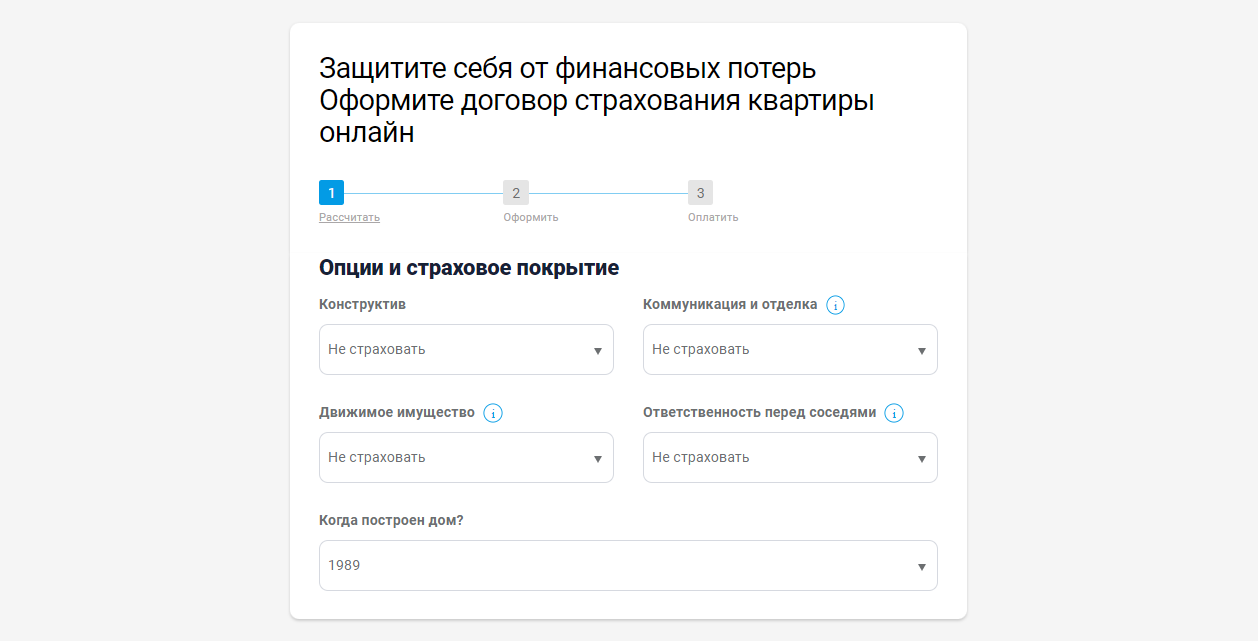Expand the Конструктив dropdown

pyautogui.click(x=466, y=350)
